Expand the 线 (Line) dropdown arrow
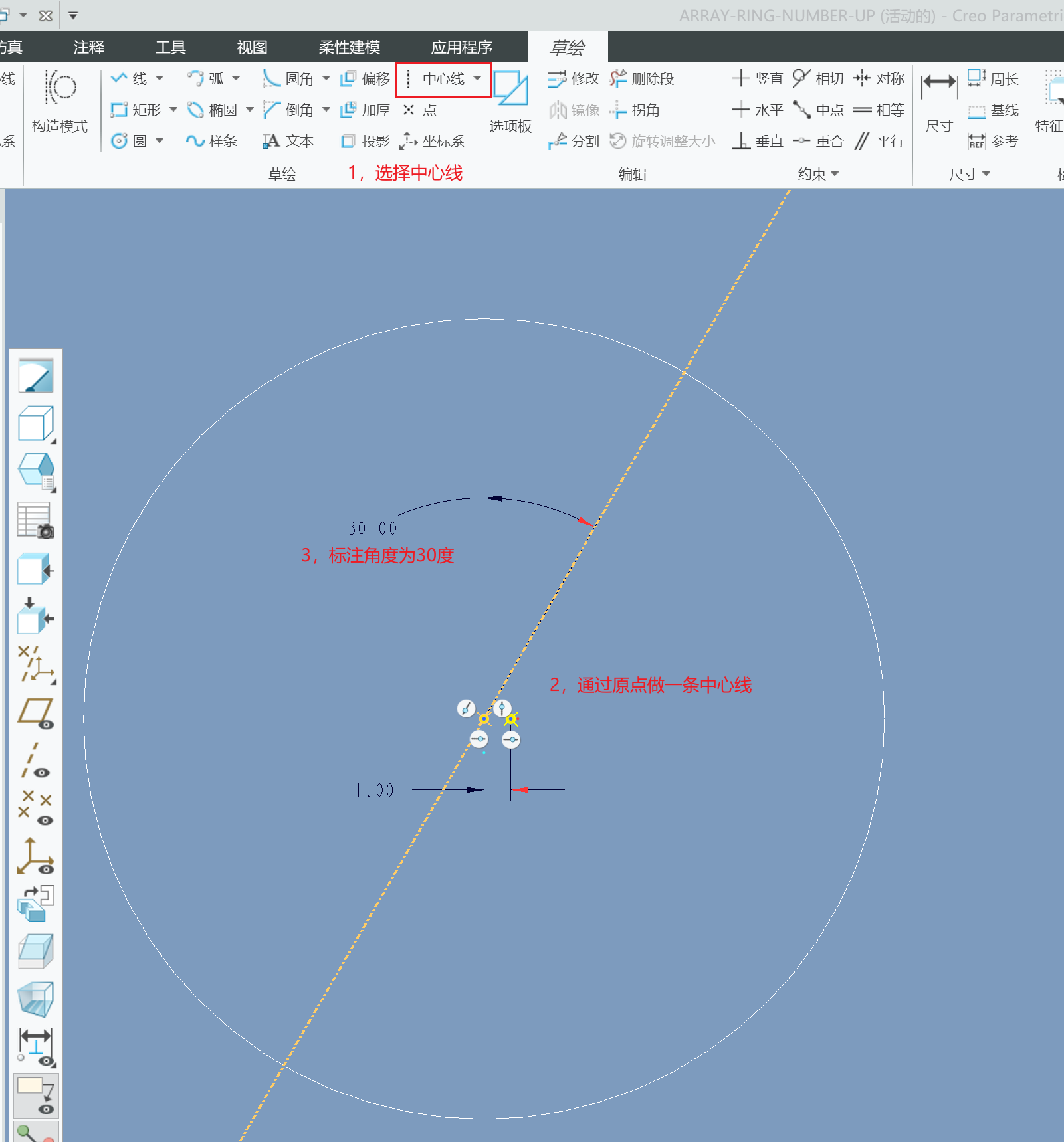Viewport: 1064px width, 1142px height. click(160, 78)
